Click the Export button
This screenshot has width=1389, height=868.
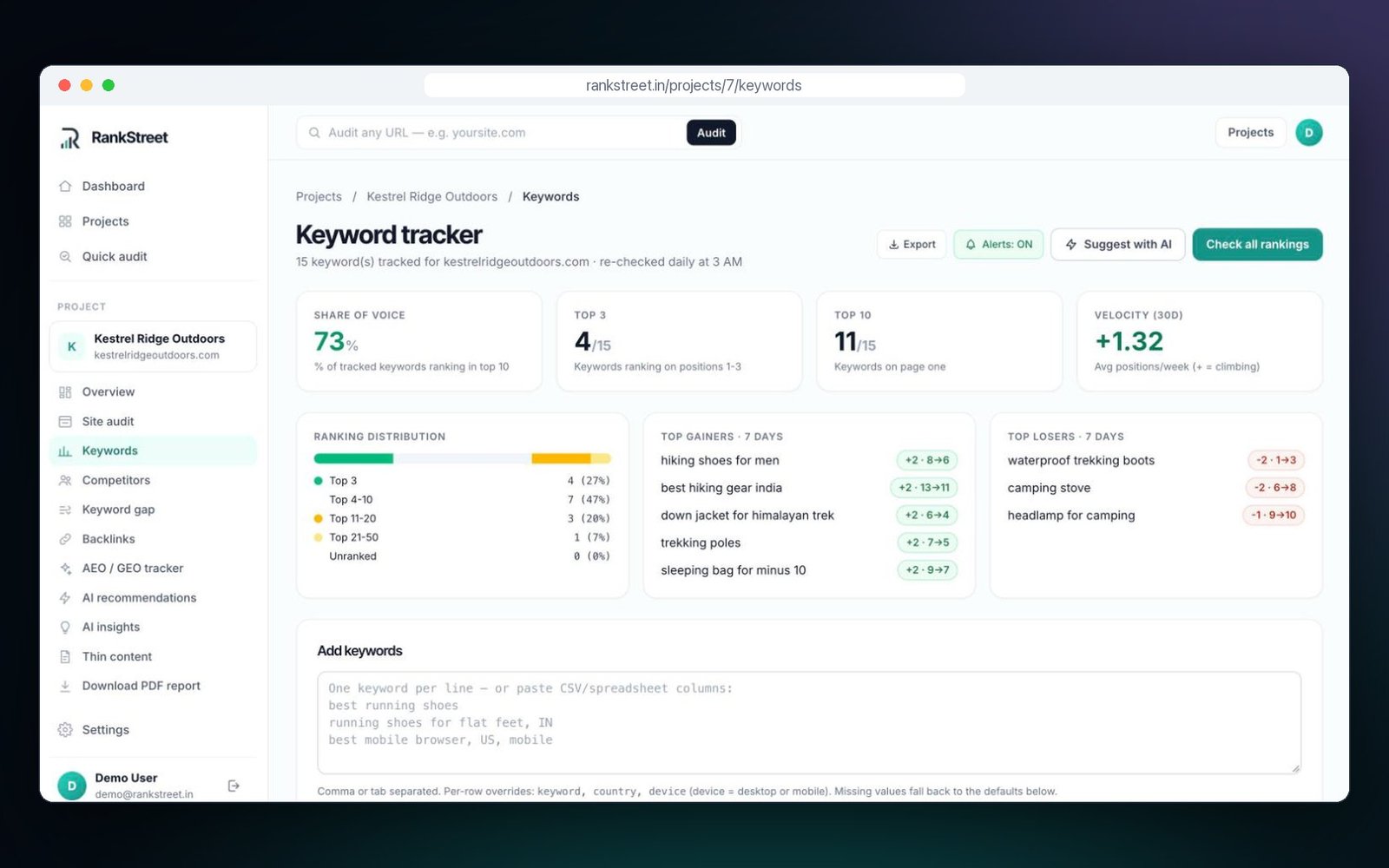point(912,245)
